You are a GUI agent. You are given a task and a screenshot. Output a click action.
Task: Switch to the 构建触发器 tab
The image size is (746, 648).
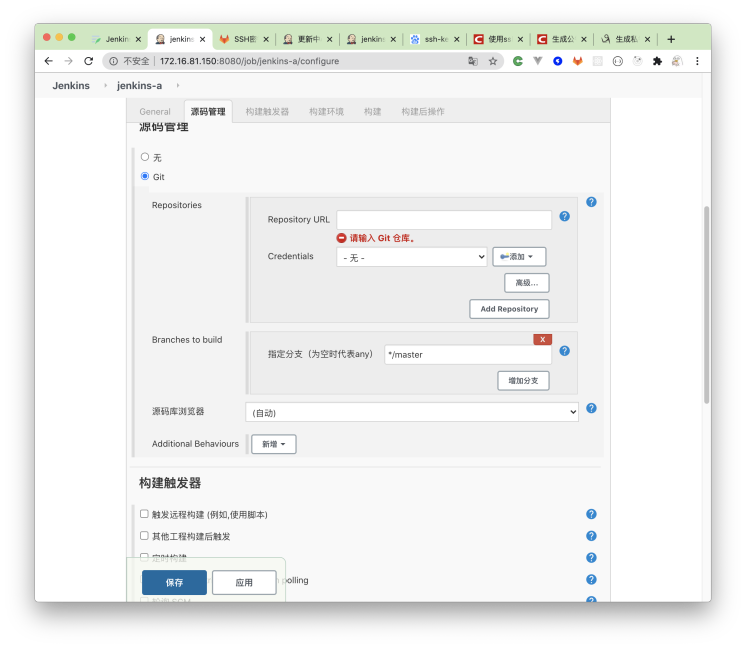point(267,111)
